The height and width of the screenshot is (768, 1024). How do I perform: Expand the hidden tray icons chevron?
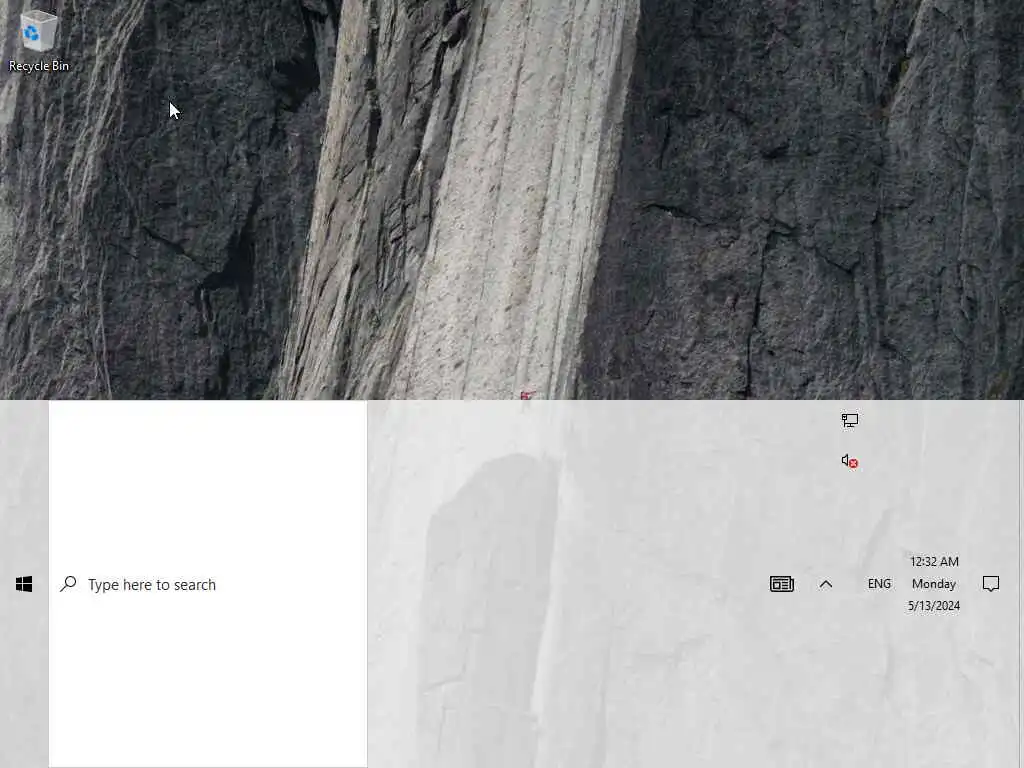(x=825, y=584)
